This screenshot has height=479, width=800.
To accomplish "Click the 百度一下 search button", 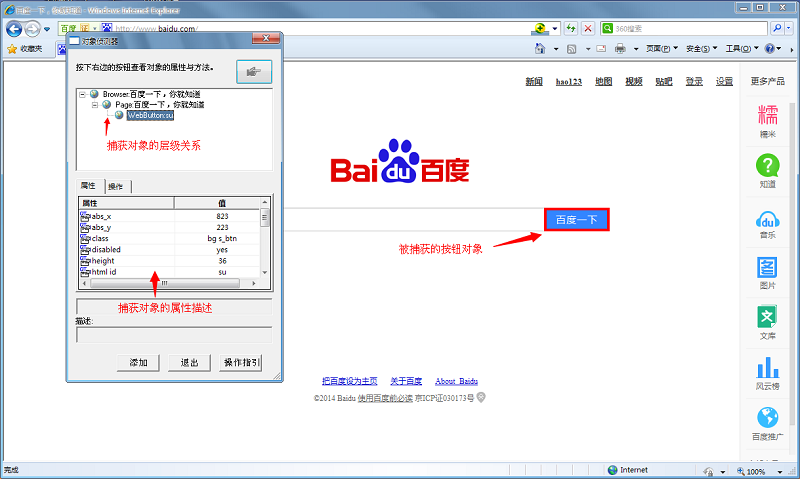I will [x=577, y=220].
